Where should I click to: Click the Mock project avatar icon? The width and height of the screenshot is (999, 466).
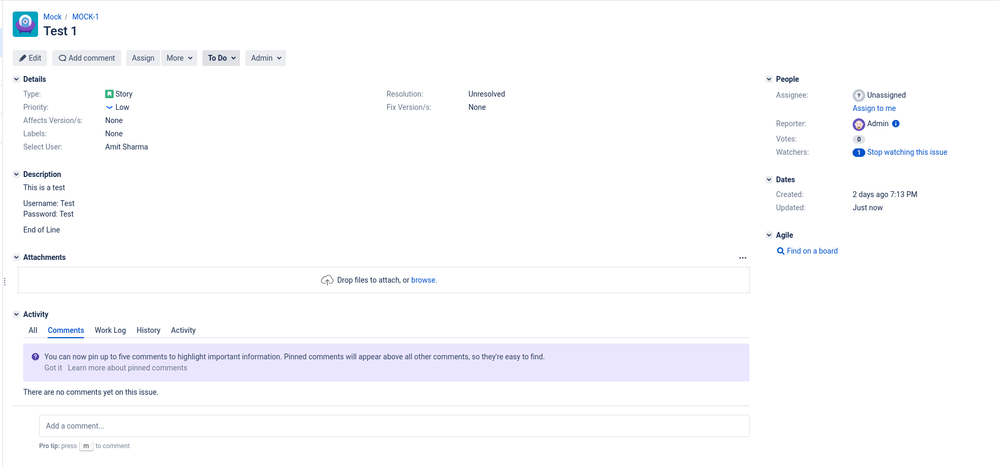pos(25,24)
